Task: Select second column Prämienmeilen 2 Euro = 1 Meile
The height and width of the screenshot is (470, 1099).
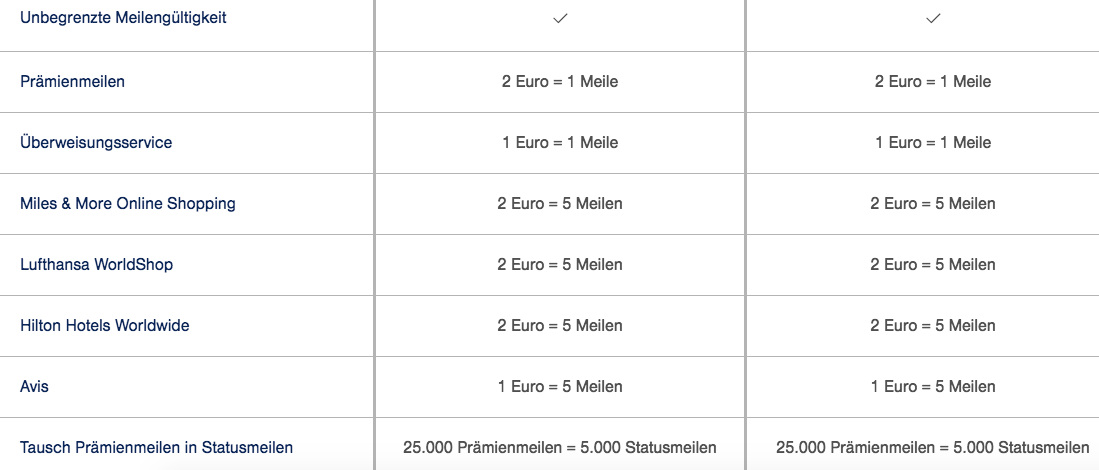Action: 933,81
